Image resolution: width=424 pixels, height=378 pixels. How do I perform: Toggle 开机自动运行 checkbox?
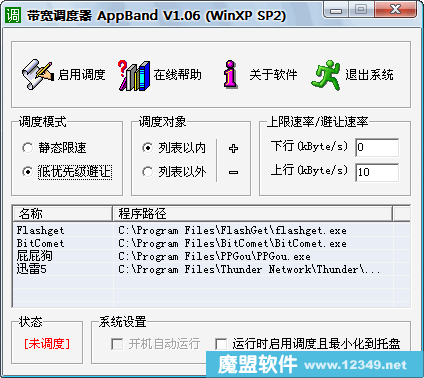117,344
